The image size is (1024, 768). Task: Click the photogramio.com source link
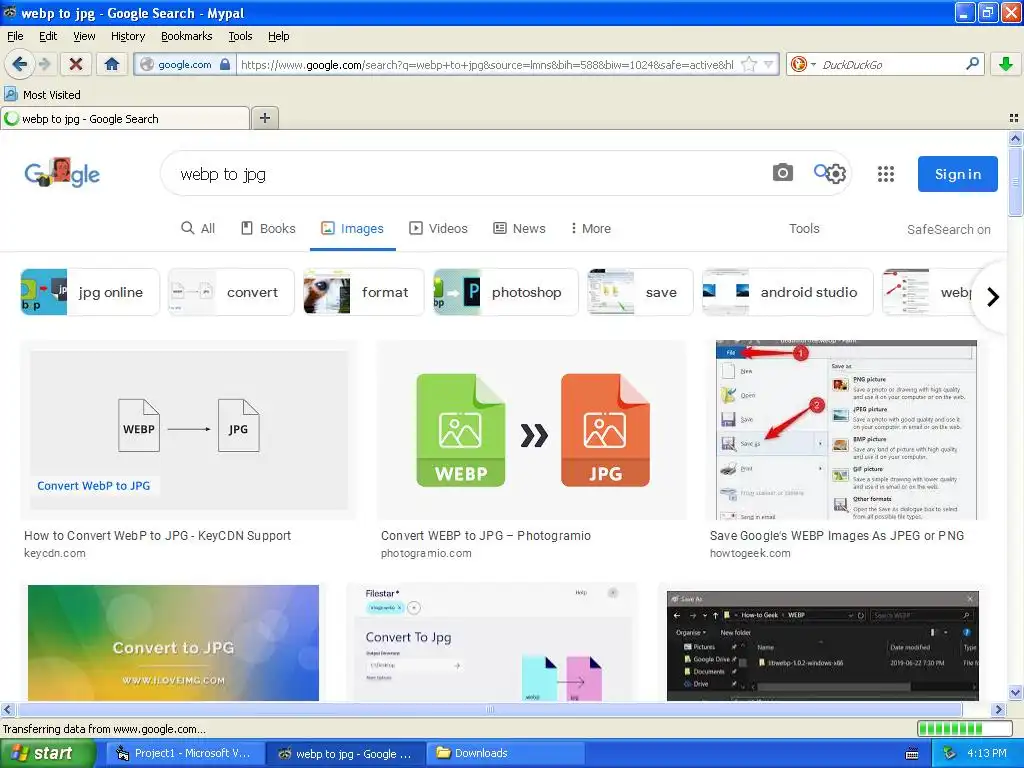tap(426, 553)
